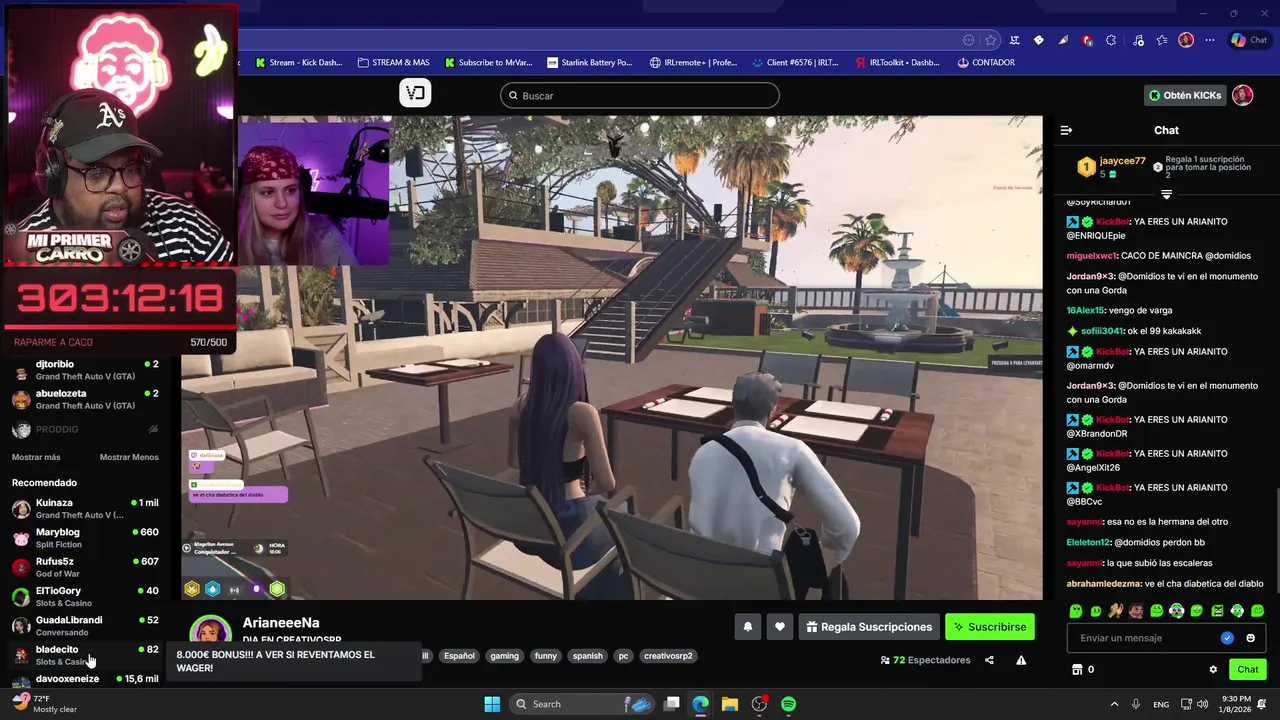
Task: Open djtoribio followed channel
Action: [85, 370]
